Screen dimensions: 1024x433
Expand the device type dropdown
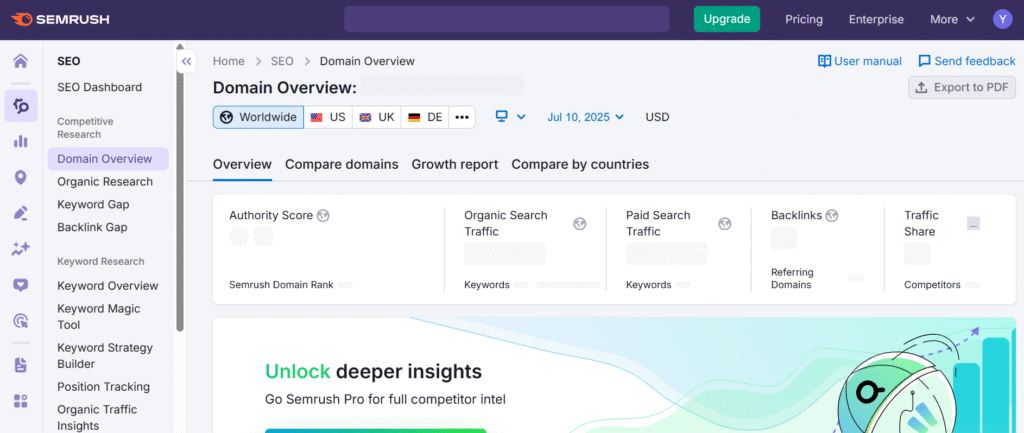(x=511, y=117)
